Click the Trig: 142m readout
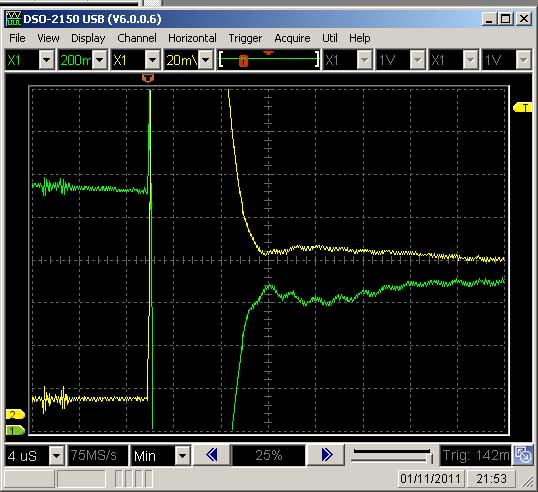This screenshot has width=538, height=492. click(475, 456)
